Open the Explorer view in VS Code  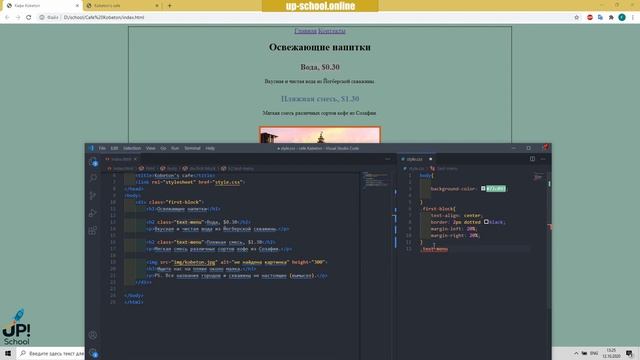[x=93, y=162]
